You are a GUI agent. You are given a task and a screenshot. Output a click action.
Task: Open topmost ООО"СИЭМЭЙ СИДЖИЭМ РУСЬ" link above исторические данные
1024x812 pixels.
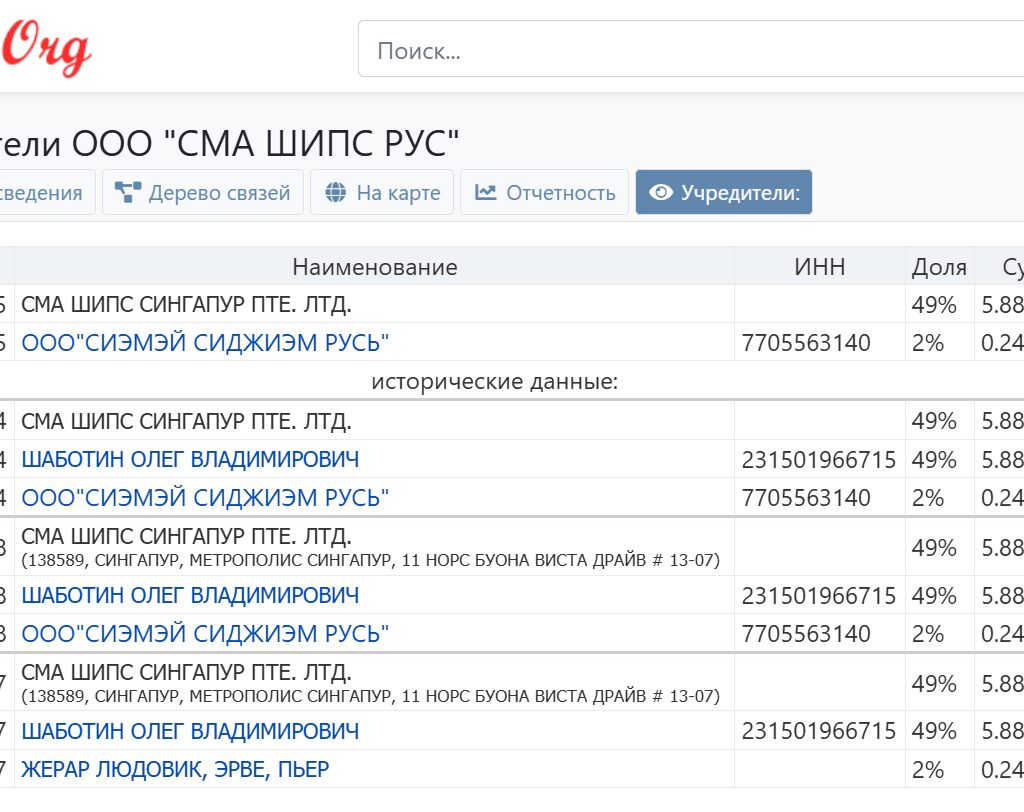coord(205,343)
